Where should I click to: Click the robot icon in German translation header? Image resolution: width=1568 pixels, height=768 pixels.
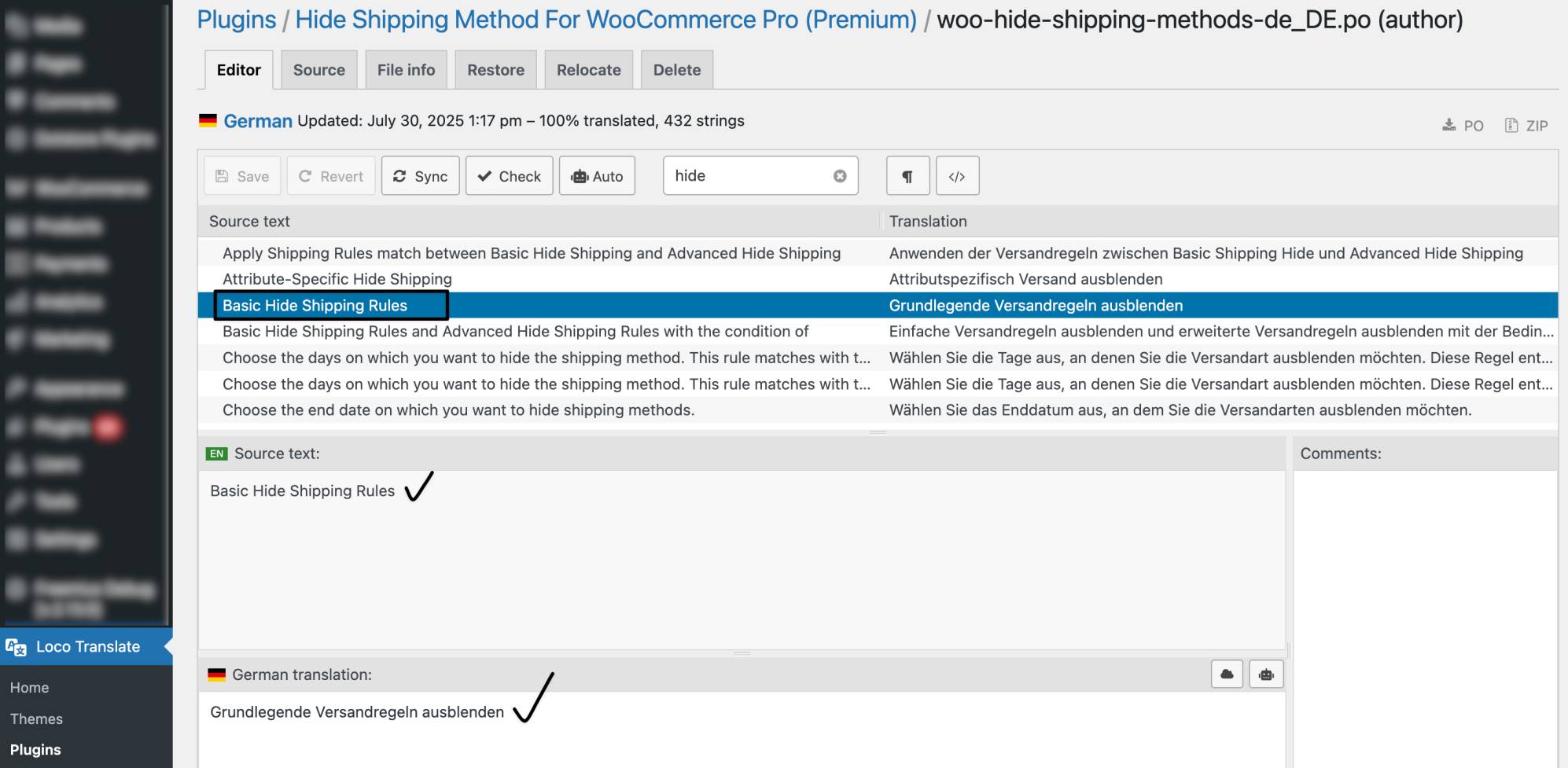pyautogui.click(x=1266, y=674)
